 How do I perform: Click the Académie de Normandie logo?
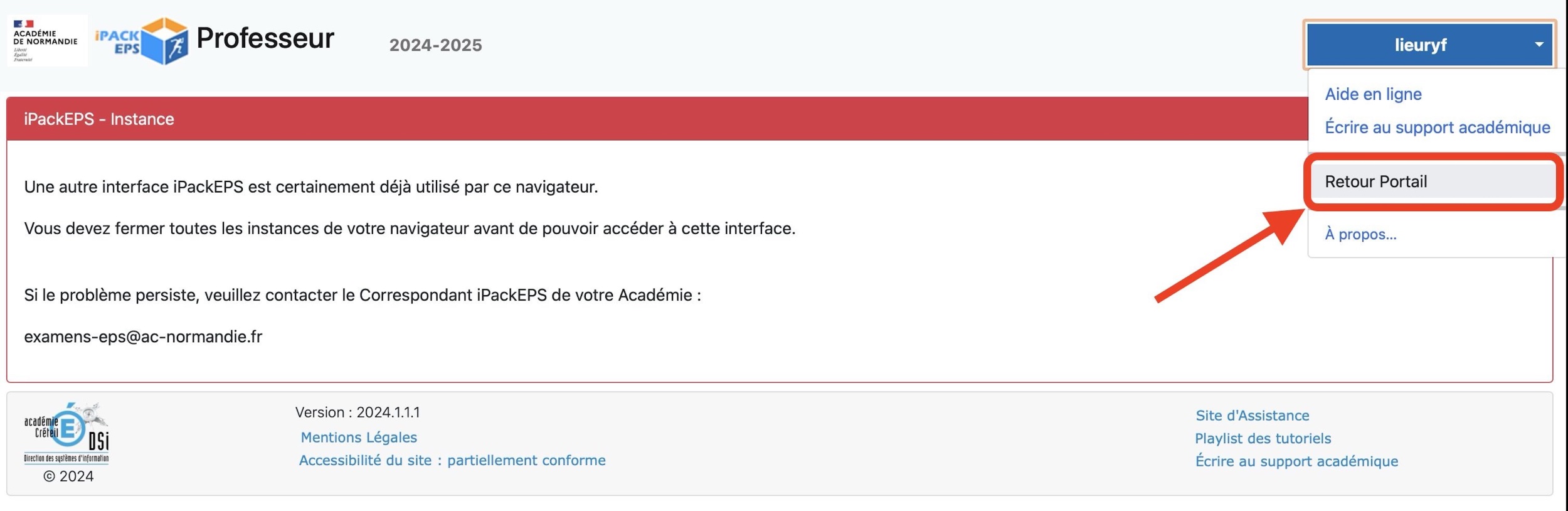click(x=47, y=41)
